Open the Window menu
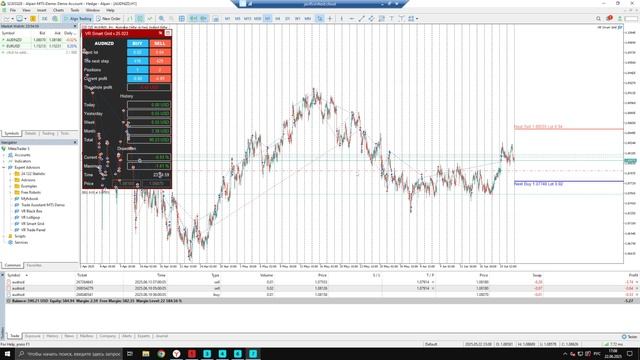This screenshot has height=360, width=640. click(93, 10)
